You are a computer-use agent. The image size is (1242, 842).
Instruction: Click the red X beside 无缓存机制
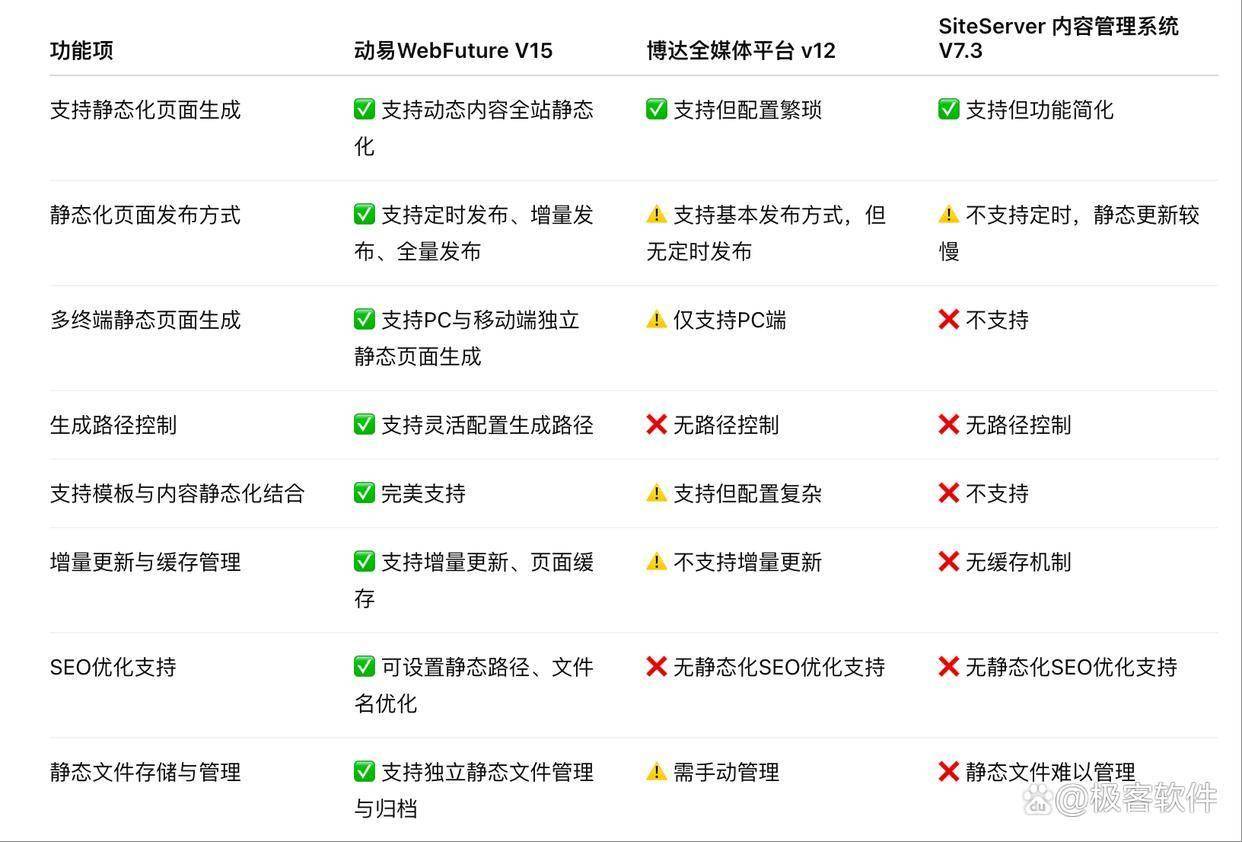[x=948, y=562]
